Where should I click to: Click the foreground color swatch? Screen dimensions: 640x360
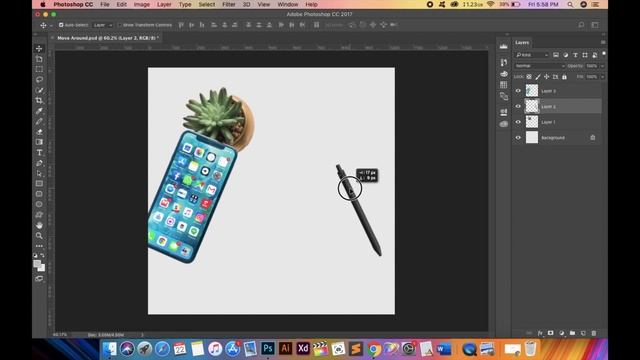(x=37, y=264)
